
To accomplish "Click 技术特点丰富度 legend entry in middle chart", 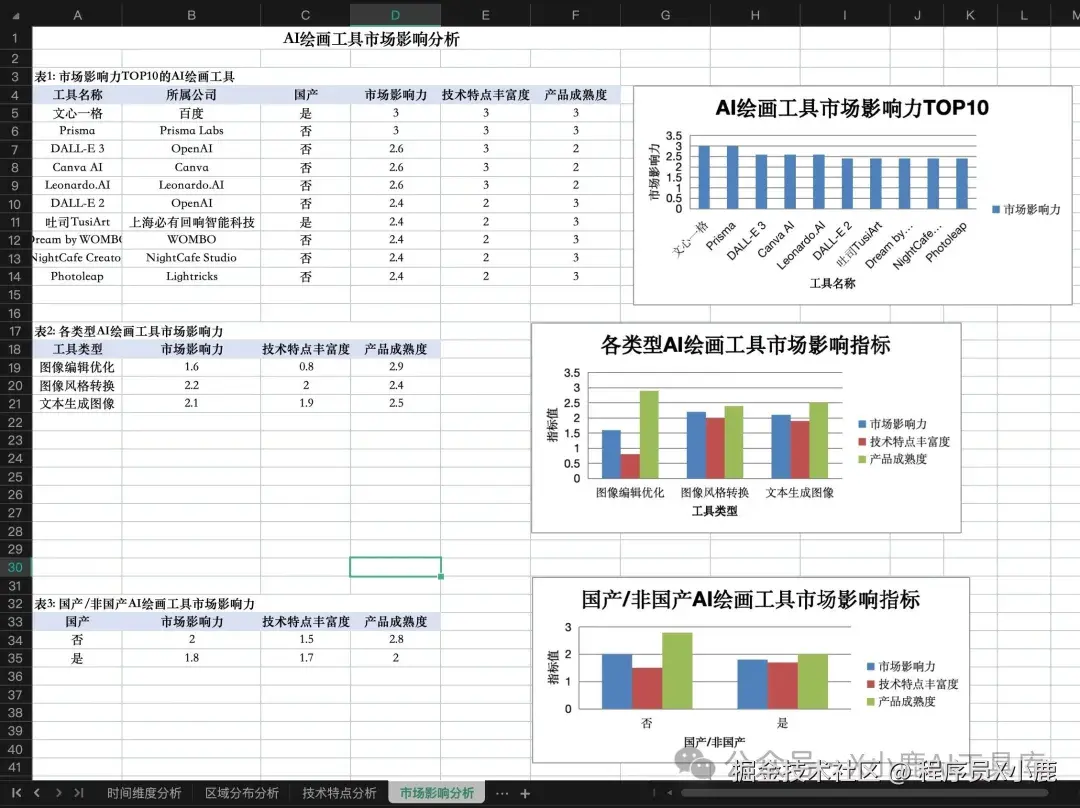I will 904,442.
